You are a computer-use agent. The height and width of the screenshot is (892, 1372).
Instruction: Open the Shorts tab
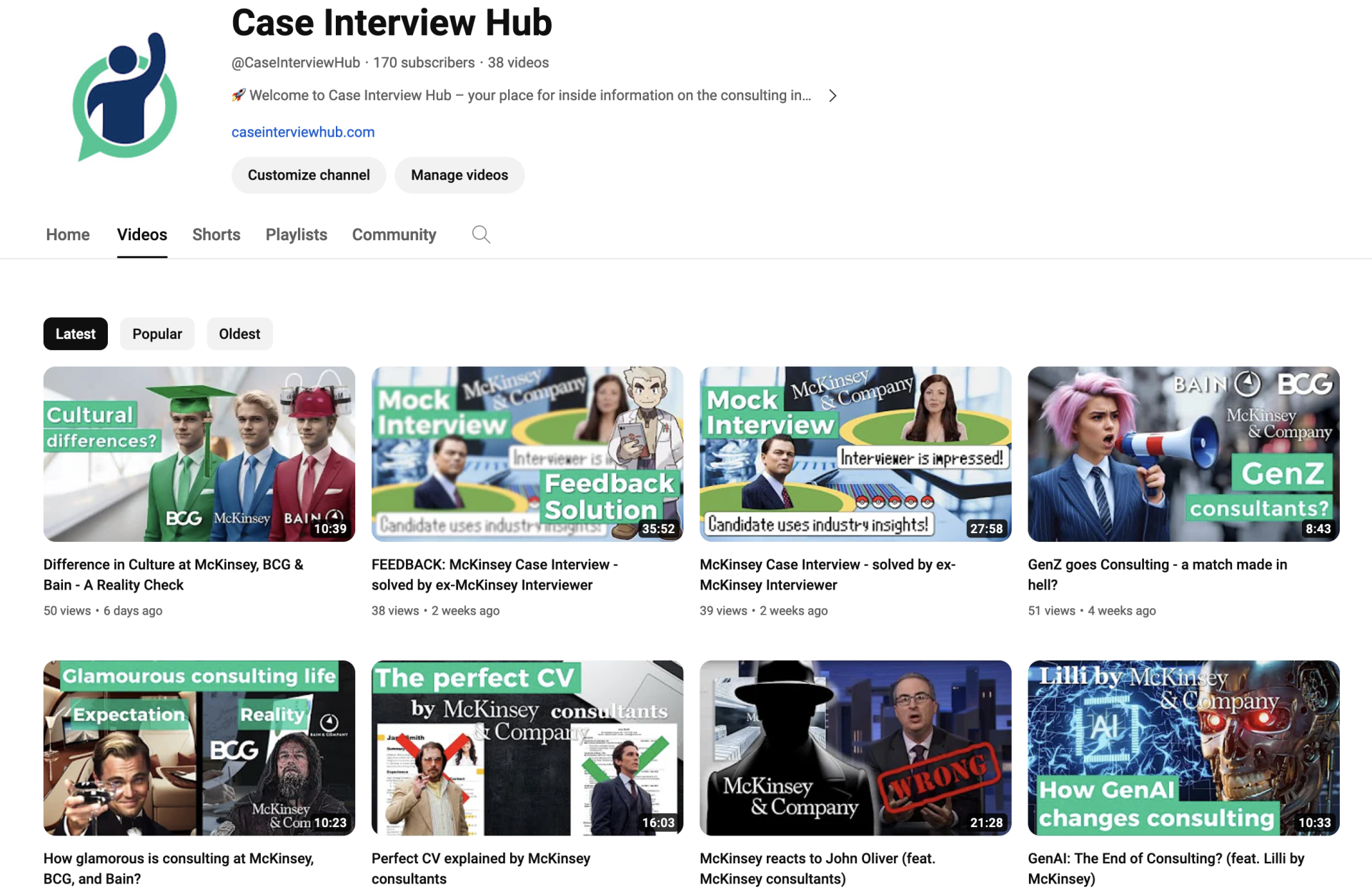pyautogui.click(x=217, y=234)
